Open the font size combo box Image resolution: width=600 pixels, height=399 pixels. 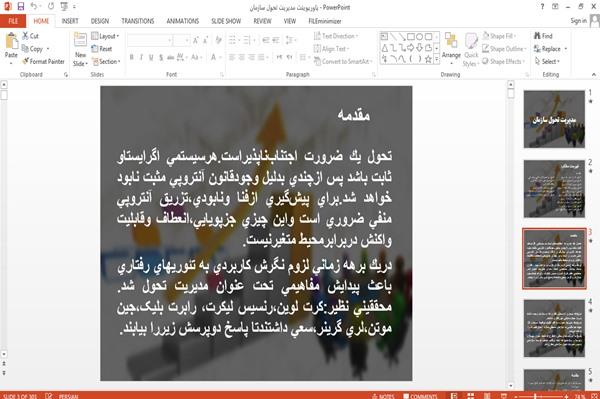tap(181, 40)
